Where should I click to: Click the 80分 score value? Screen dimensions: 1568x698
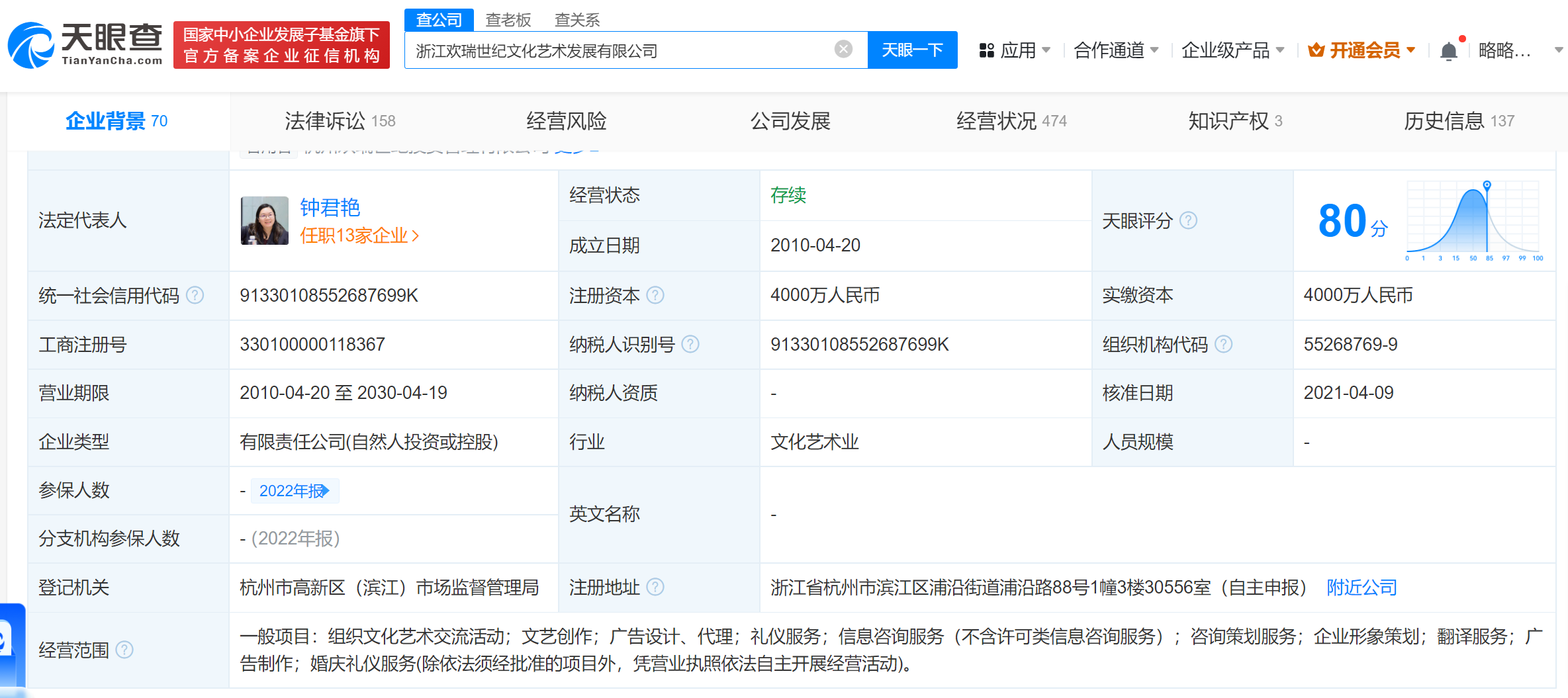(x=1353, y=221)
